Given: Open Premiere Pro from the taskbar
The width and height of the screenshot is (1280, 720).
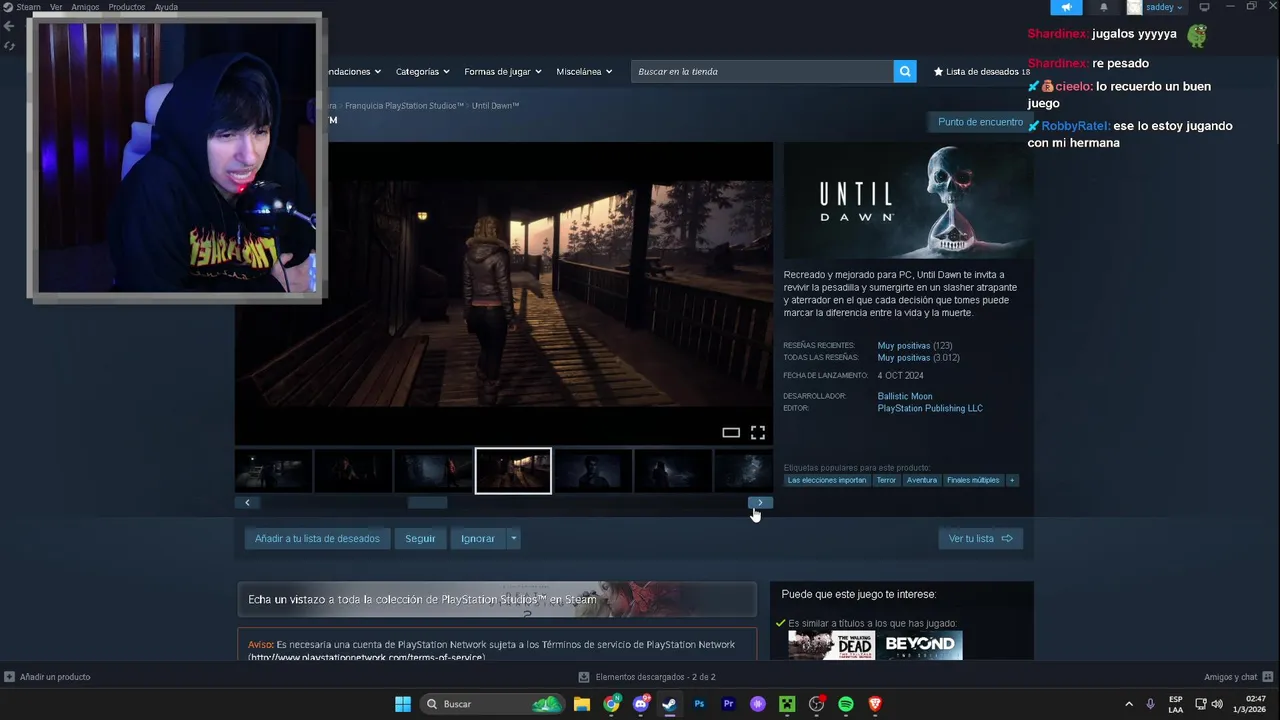Looking at the screenshot, I should tap(728, 704).
